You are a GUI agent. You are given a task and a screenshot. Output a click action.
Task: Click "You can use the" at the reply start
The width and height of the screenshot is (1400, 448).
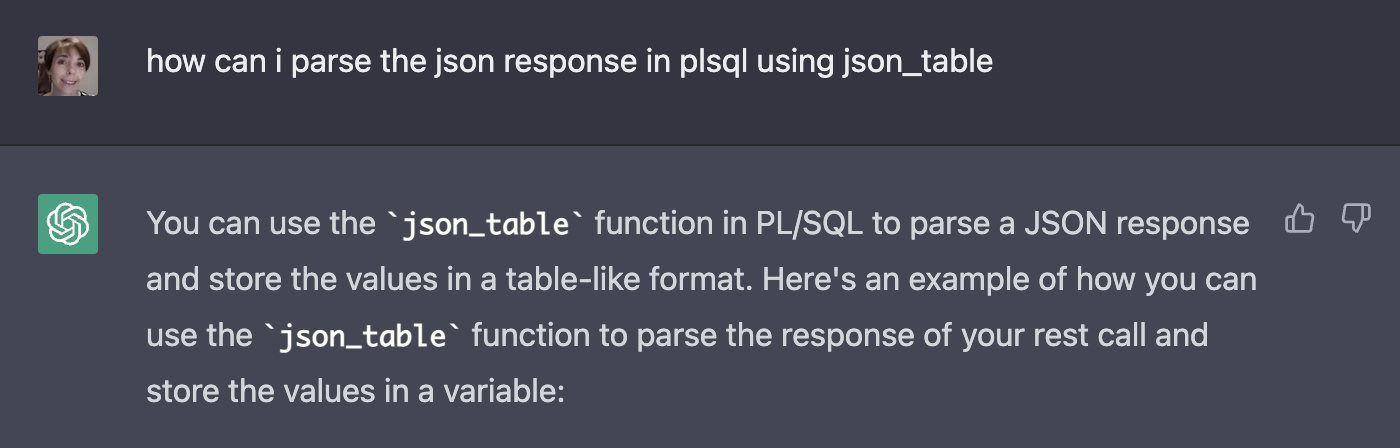[260, 223]
